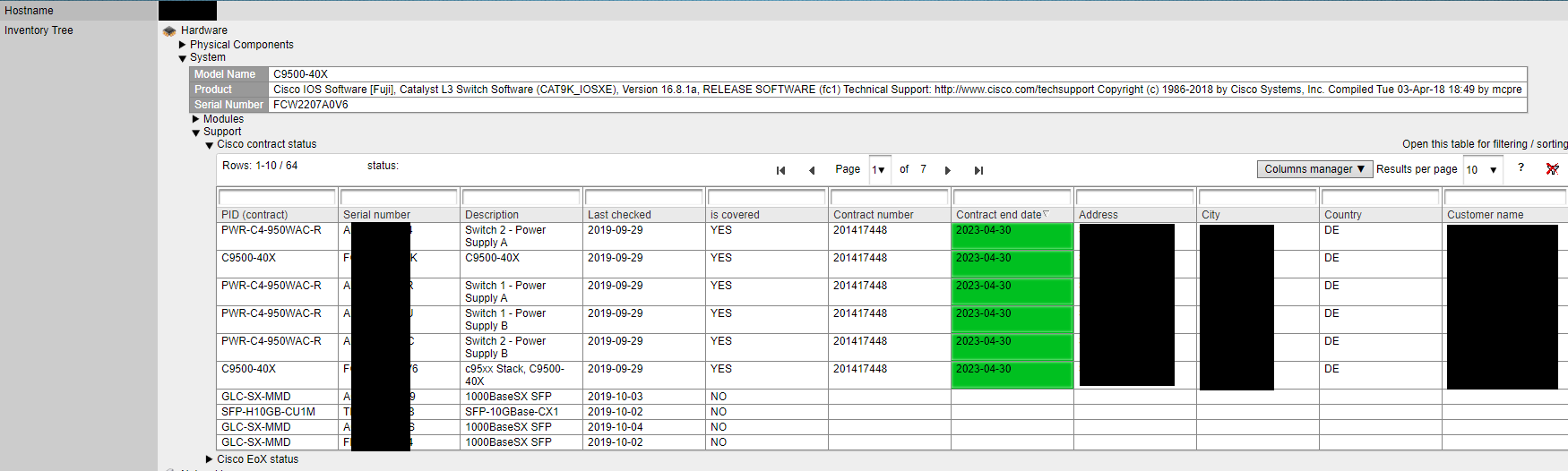Click the Hardware chip icon
Viewport: 1568px width, 471px height.
169,31
